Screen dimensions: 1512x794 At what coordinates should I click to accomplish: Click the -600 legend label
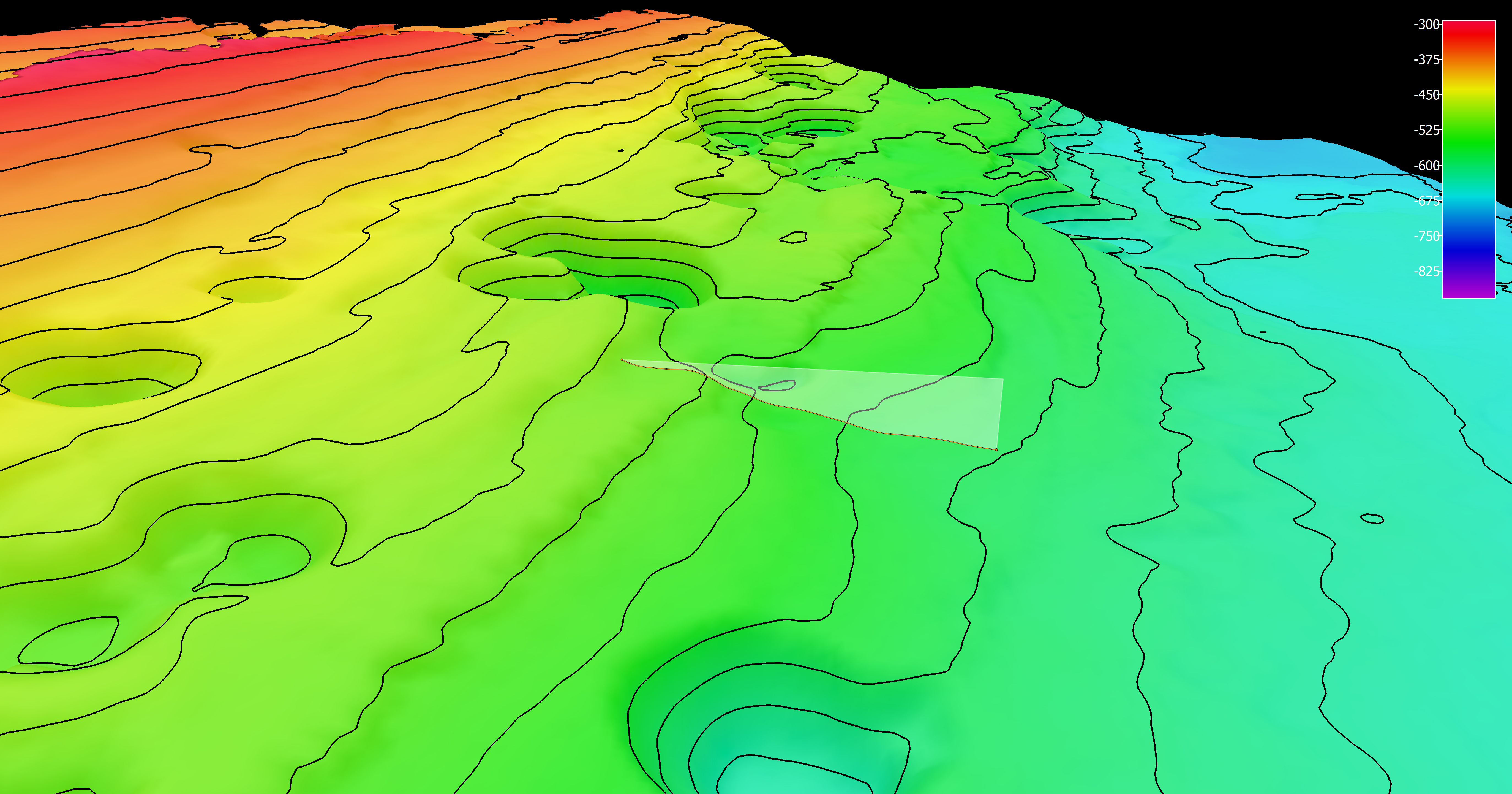click(x=1427, y=165)
